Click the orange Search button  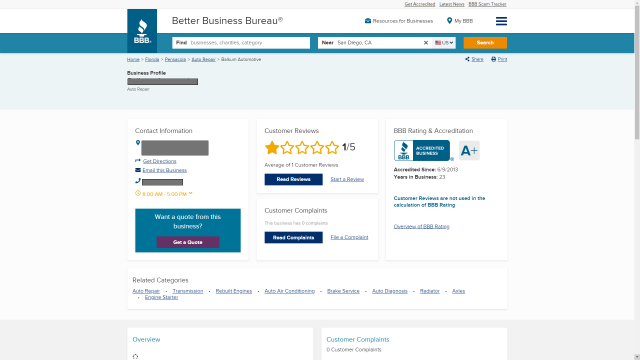click(x=485, y=43)
